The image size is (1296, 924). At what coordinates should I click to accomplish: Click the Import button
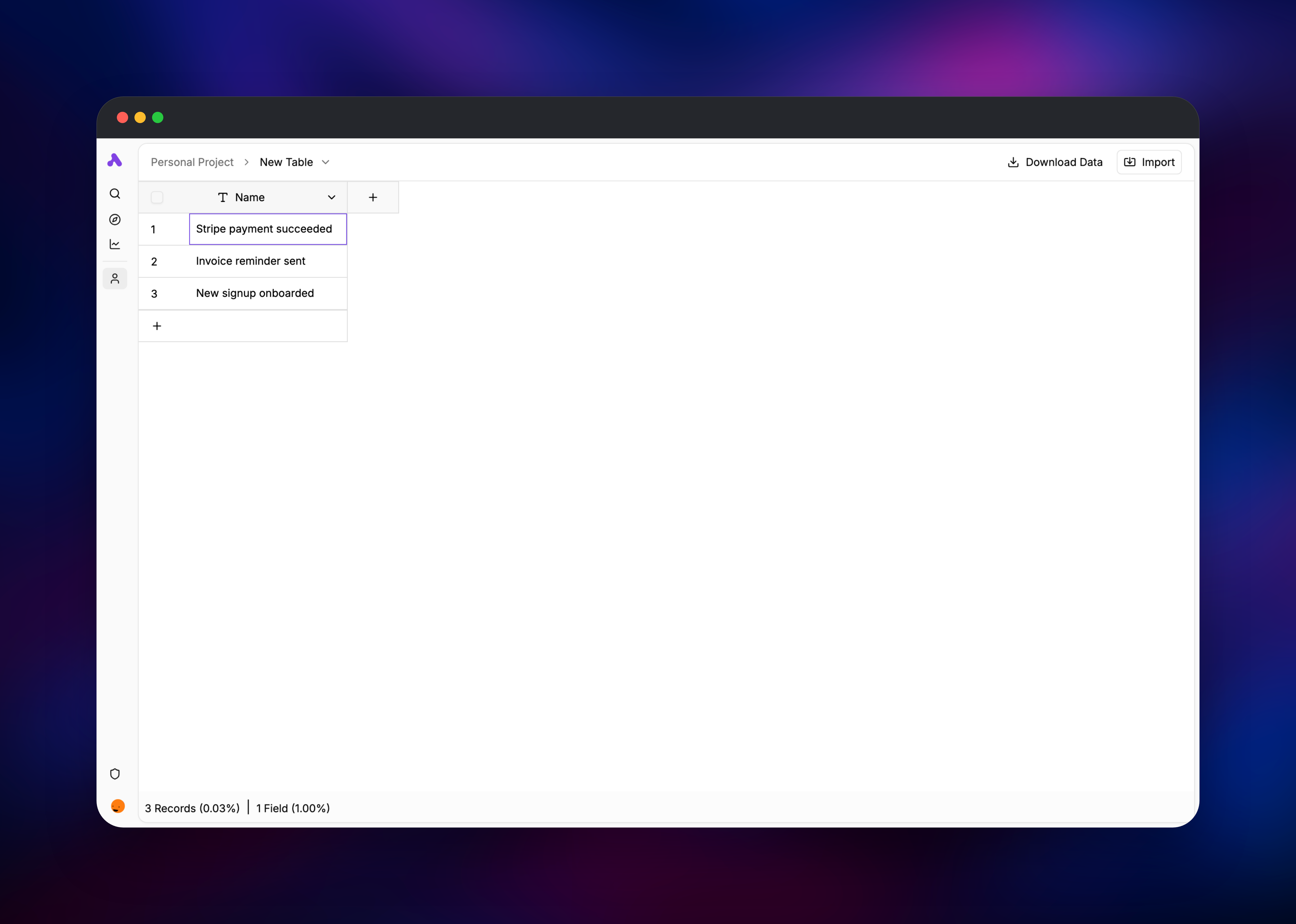[x=1149, y=162]
